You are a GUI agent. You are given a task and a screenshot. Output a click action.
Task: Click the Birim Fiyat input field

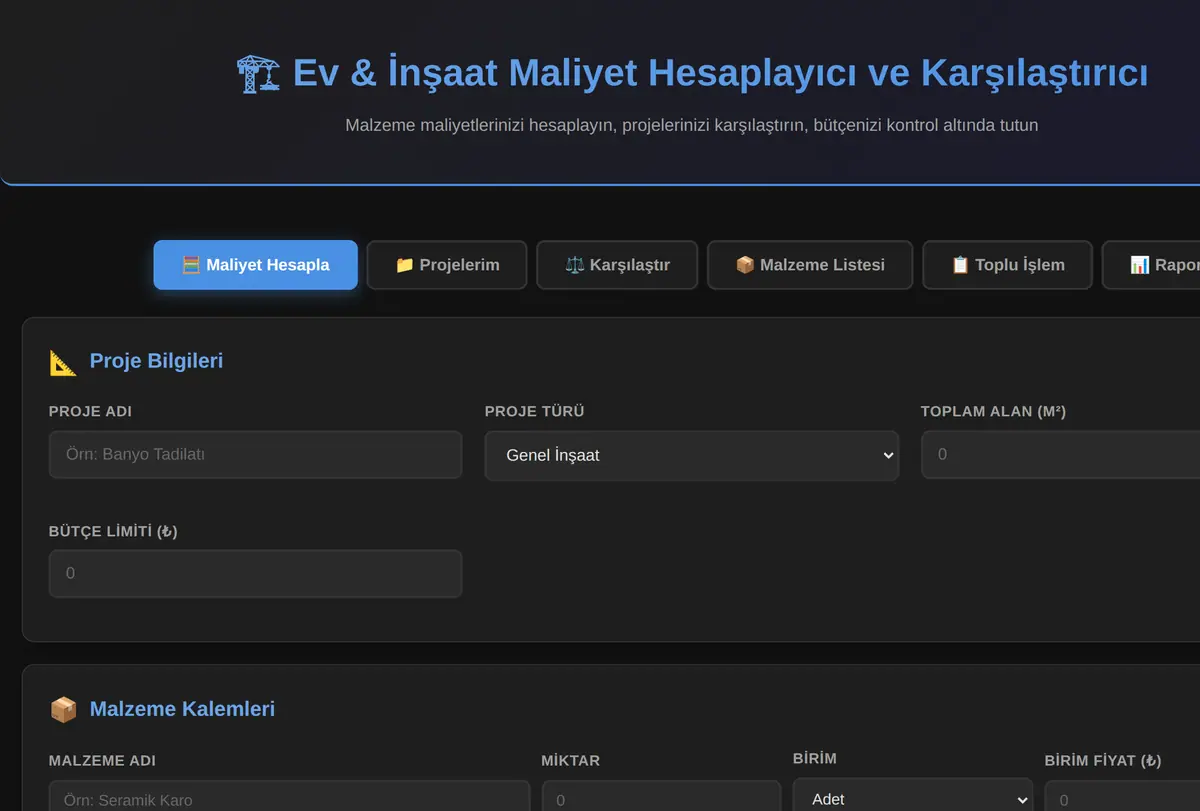[1122, 797]
